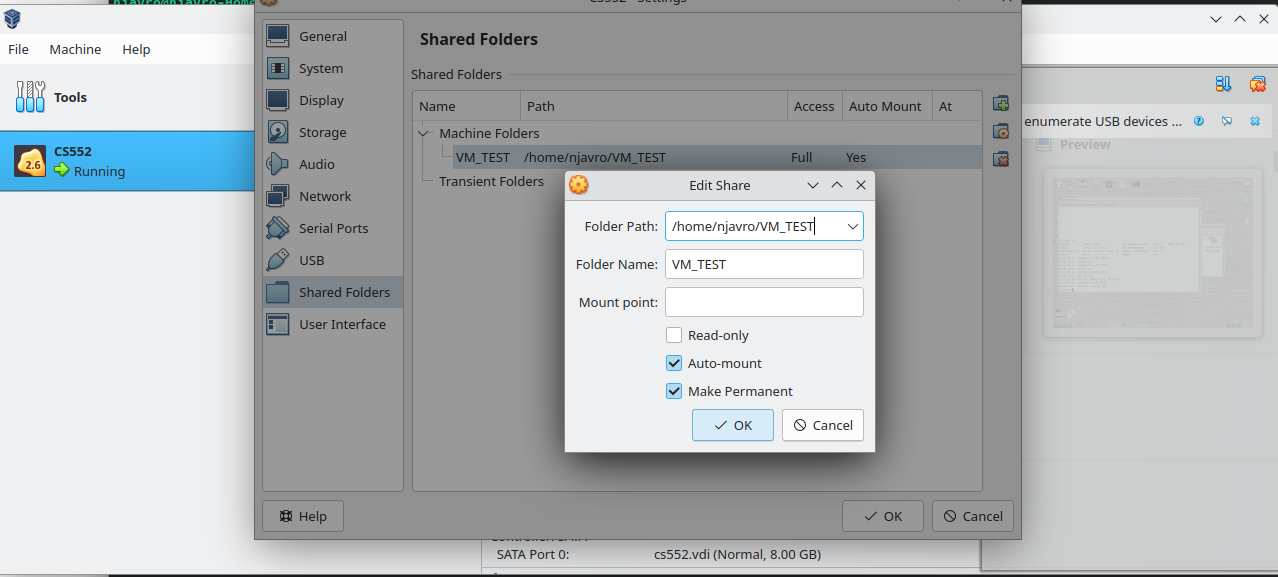
Task: Open the Storage settings category
Action: click(322, 132)
